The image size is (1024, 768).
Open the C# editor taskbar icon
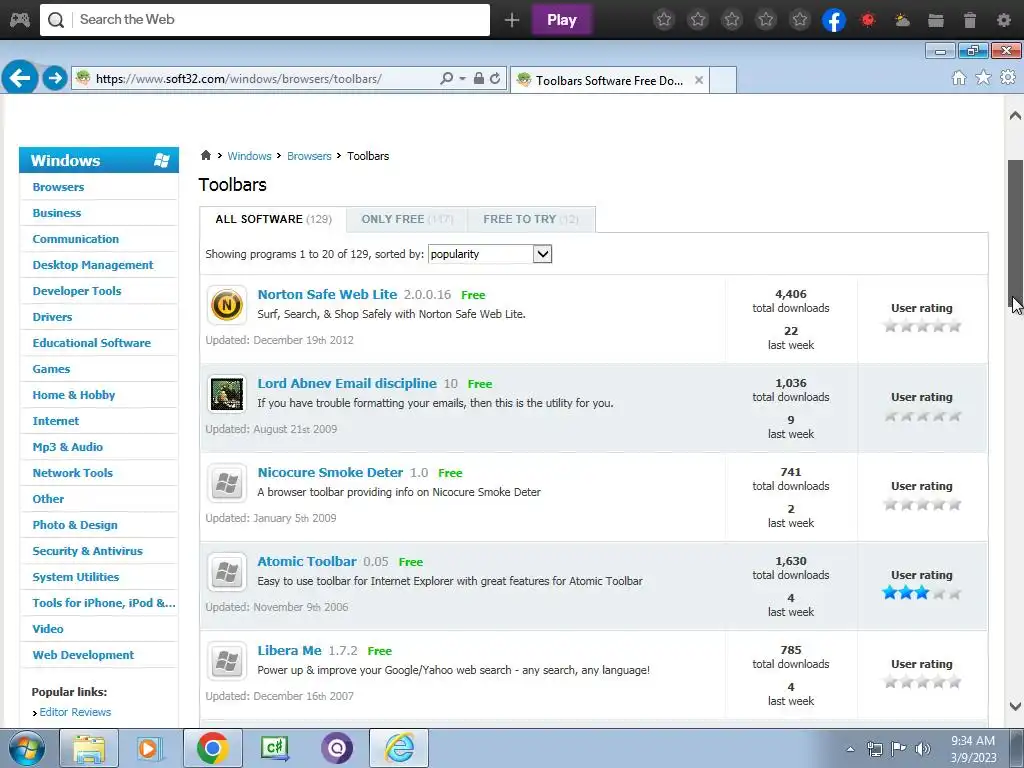point(274,748)
